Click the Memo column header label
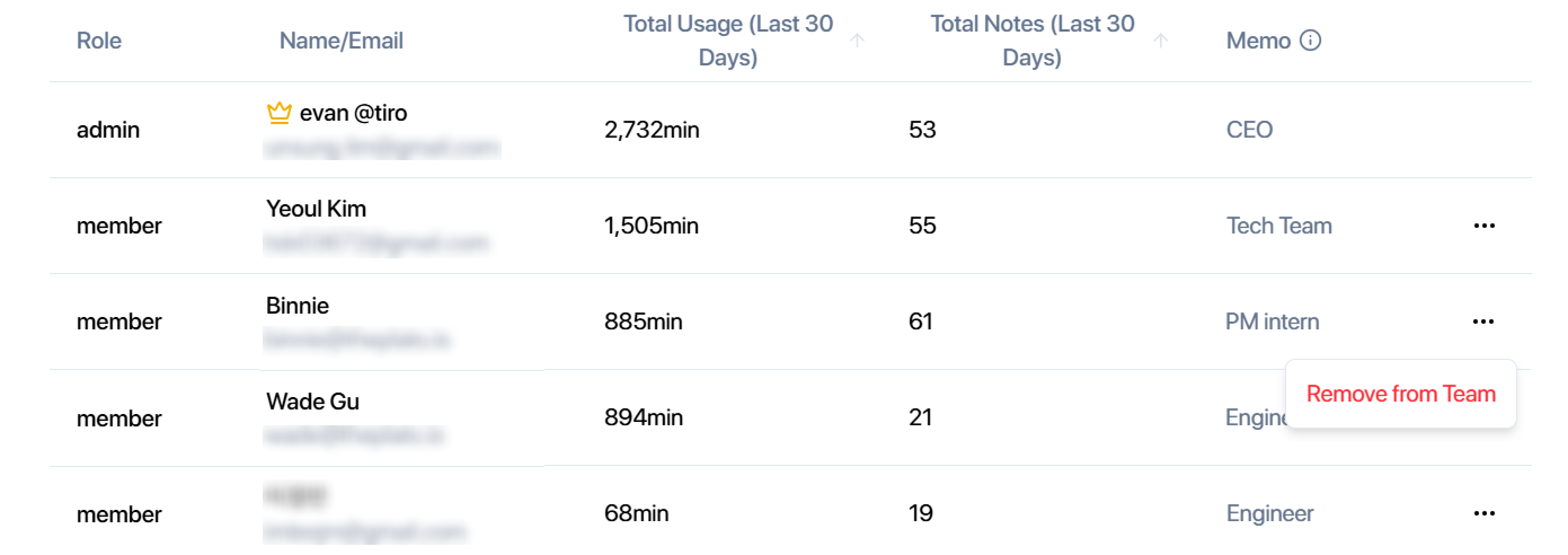1568x555 pixels. click(1257, 41)
